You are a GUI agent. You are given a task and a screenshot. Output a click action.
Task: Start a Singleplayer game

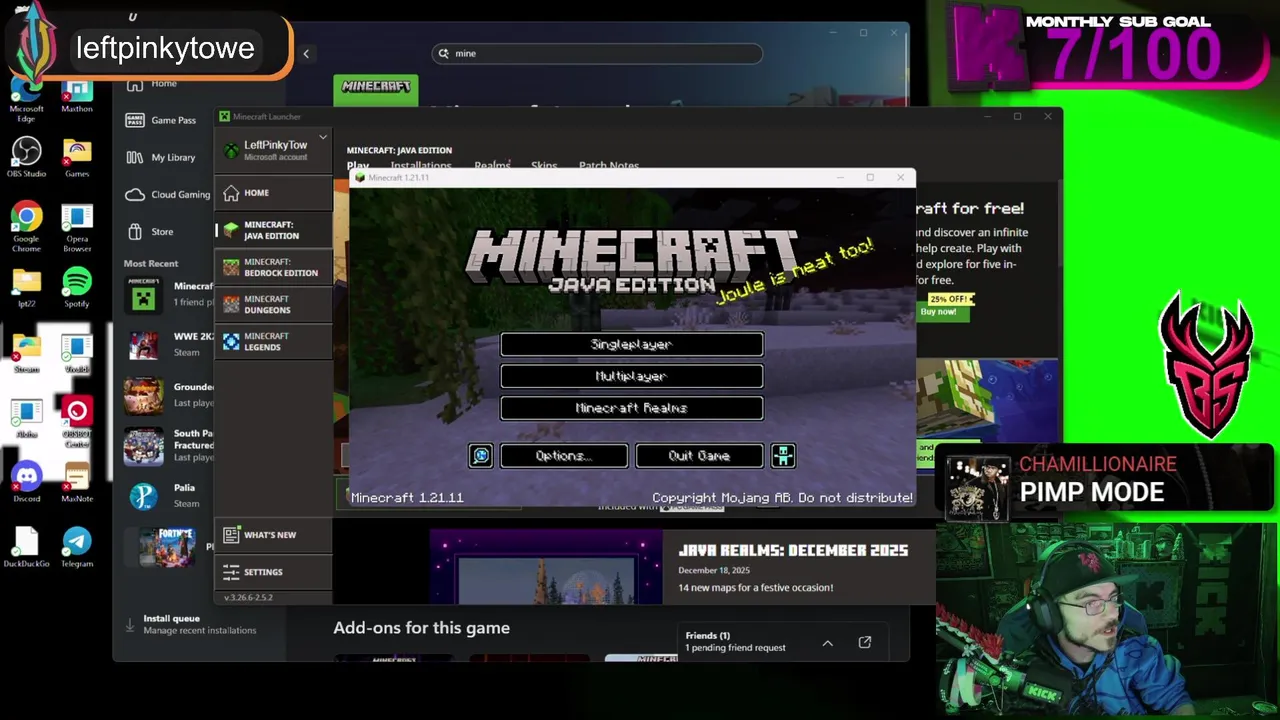(632, 344)
